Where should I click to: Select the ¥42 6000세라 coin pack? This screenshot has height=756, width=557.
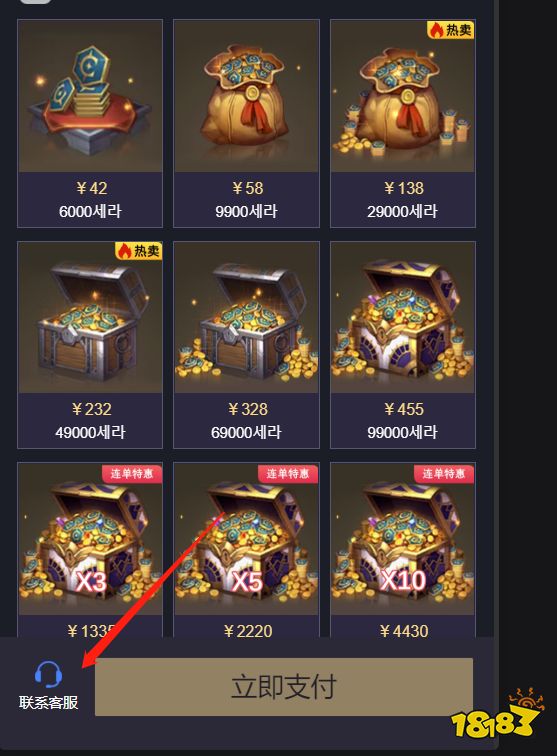[90, 123]
